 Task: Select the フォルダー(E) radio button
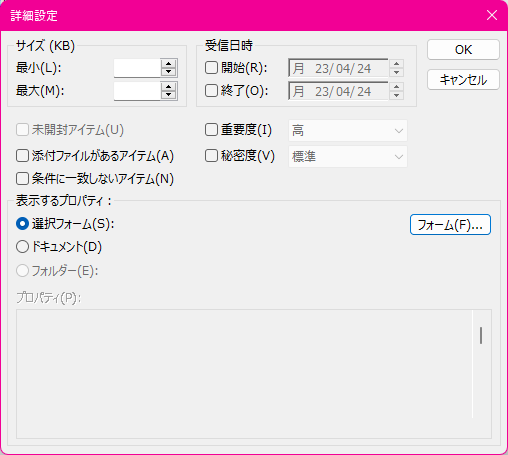(x=22, y=271)
